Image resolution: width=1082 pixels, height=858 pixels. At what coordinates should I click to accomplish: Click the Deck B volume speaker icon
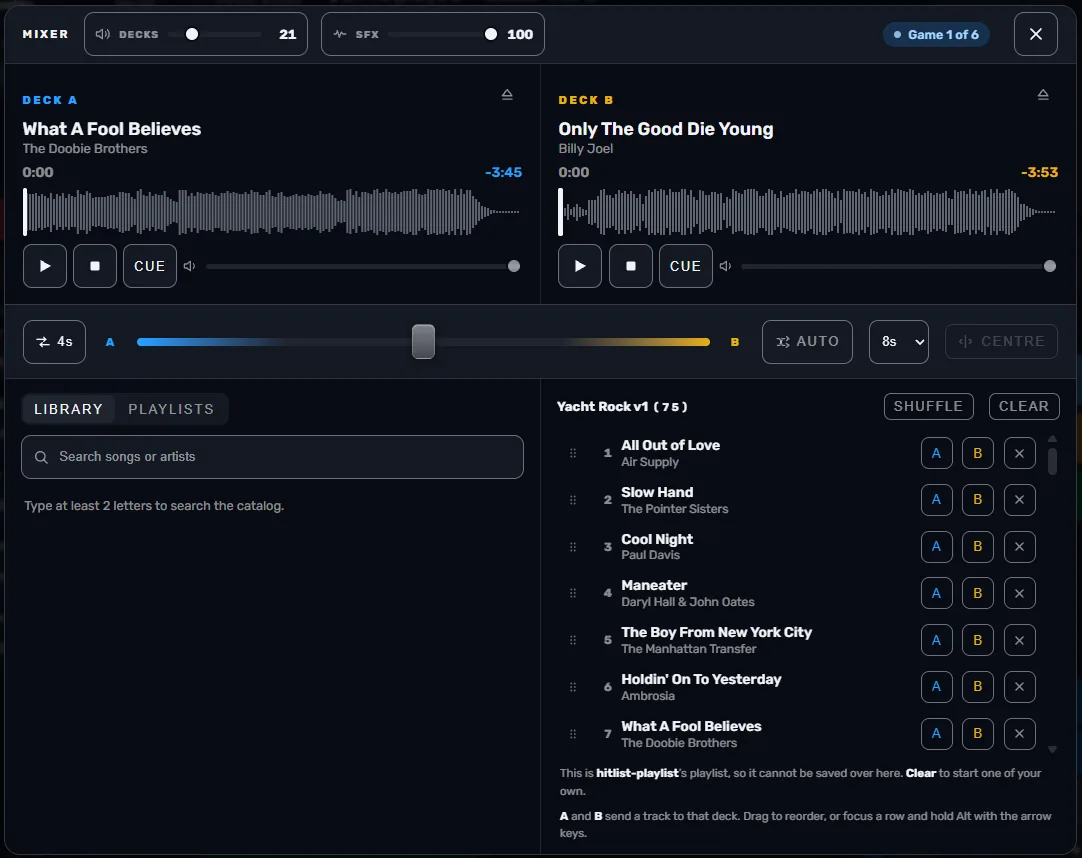click(x=725, y=266)
